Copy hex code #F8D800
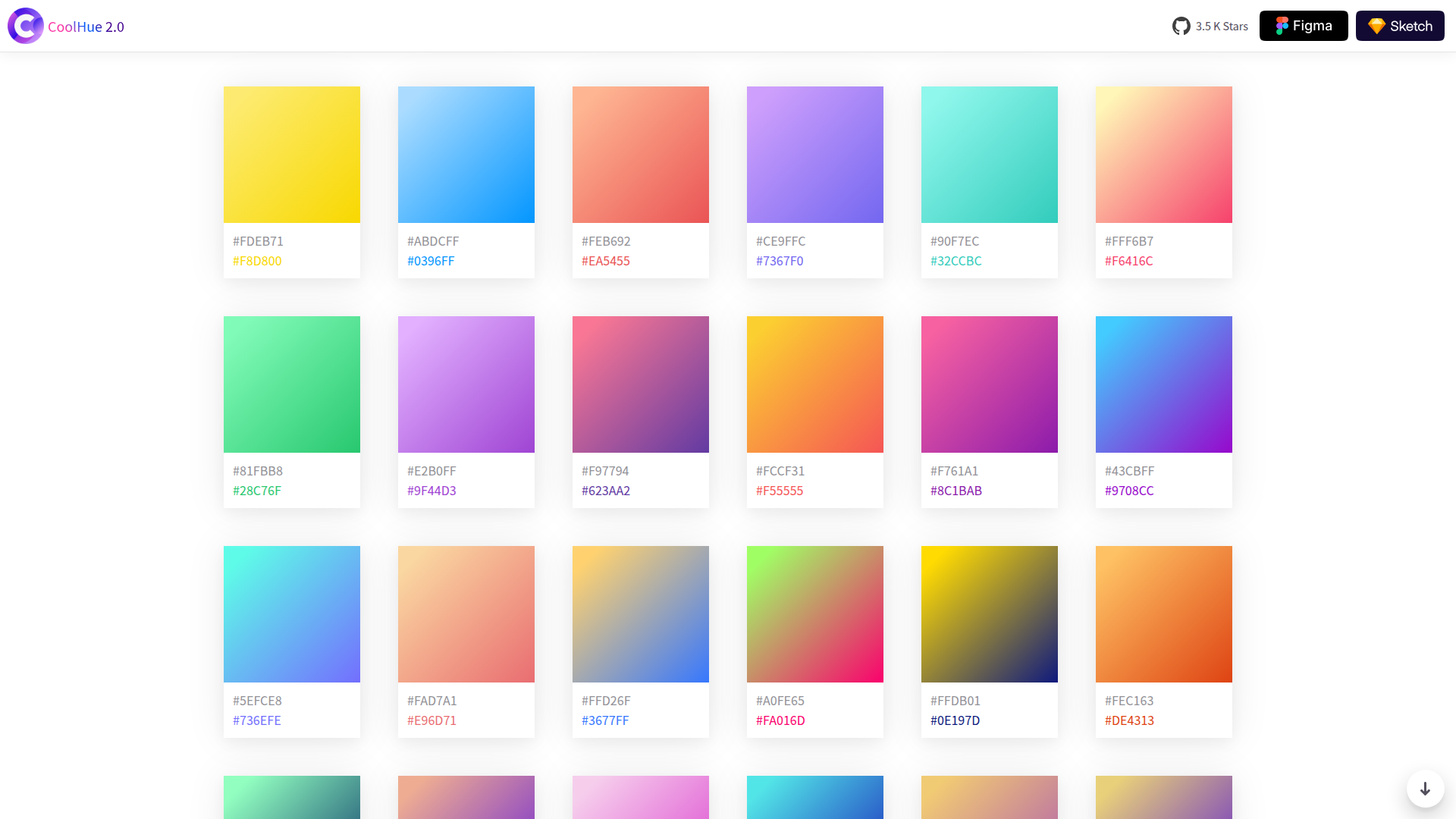Screen dimensions: 1456x819 coord(257,261)
